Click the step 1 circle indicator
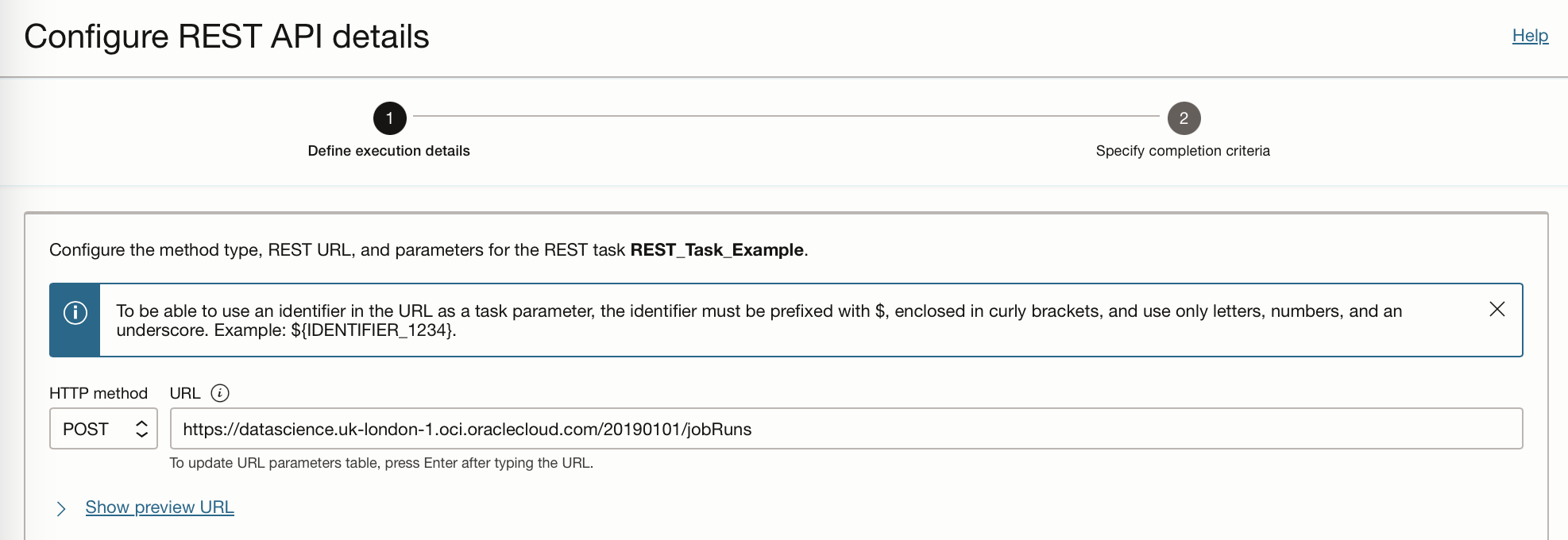1568x540 pixels. pyautogui.click(x=388, y=119)
